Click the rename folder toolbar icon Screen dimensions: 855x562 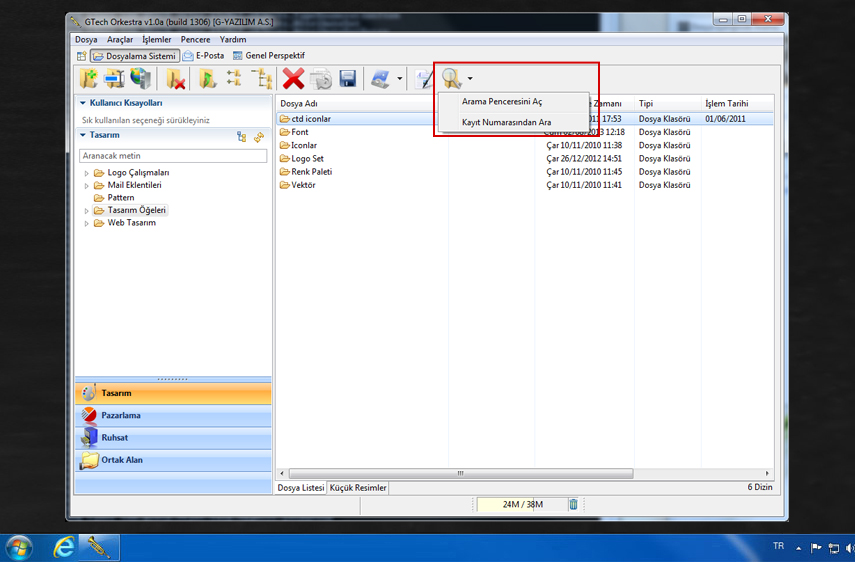(x=115, y=79)
